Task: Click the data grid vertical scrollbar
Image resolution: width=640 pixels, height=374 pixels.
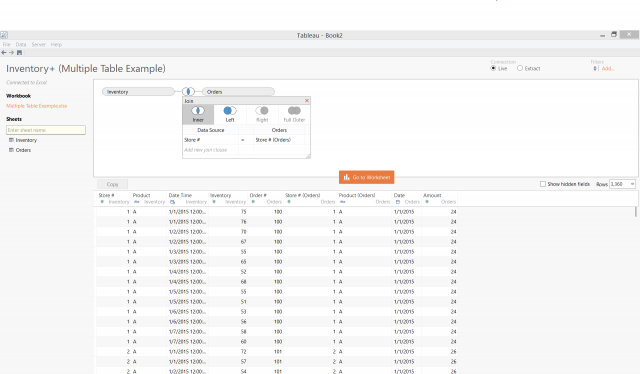Action: click(635, 211)
